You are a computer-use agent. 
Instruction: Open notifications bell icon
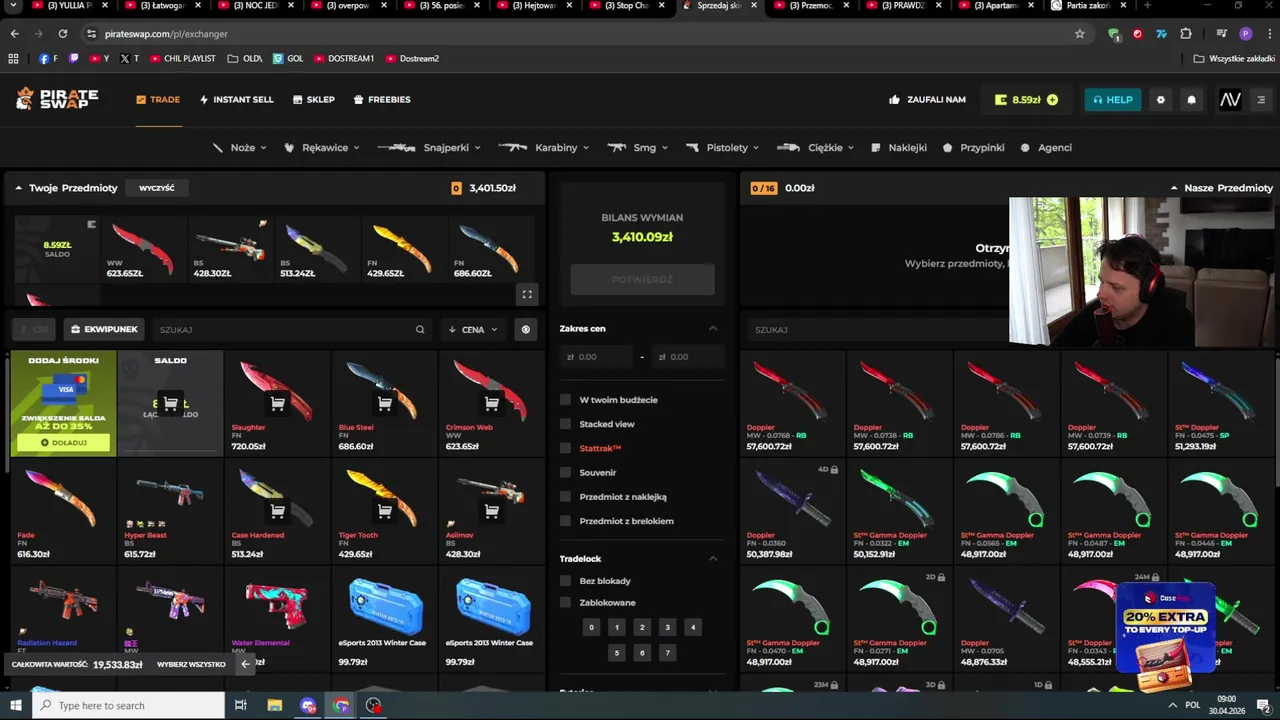[x=1191, y=100]
